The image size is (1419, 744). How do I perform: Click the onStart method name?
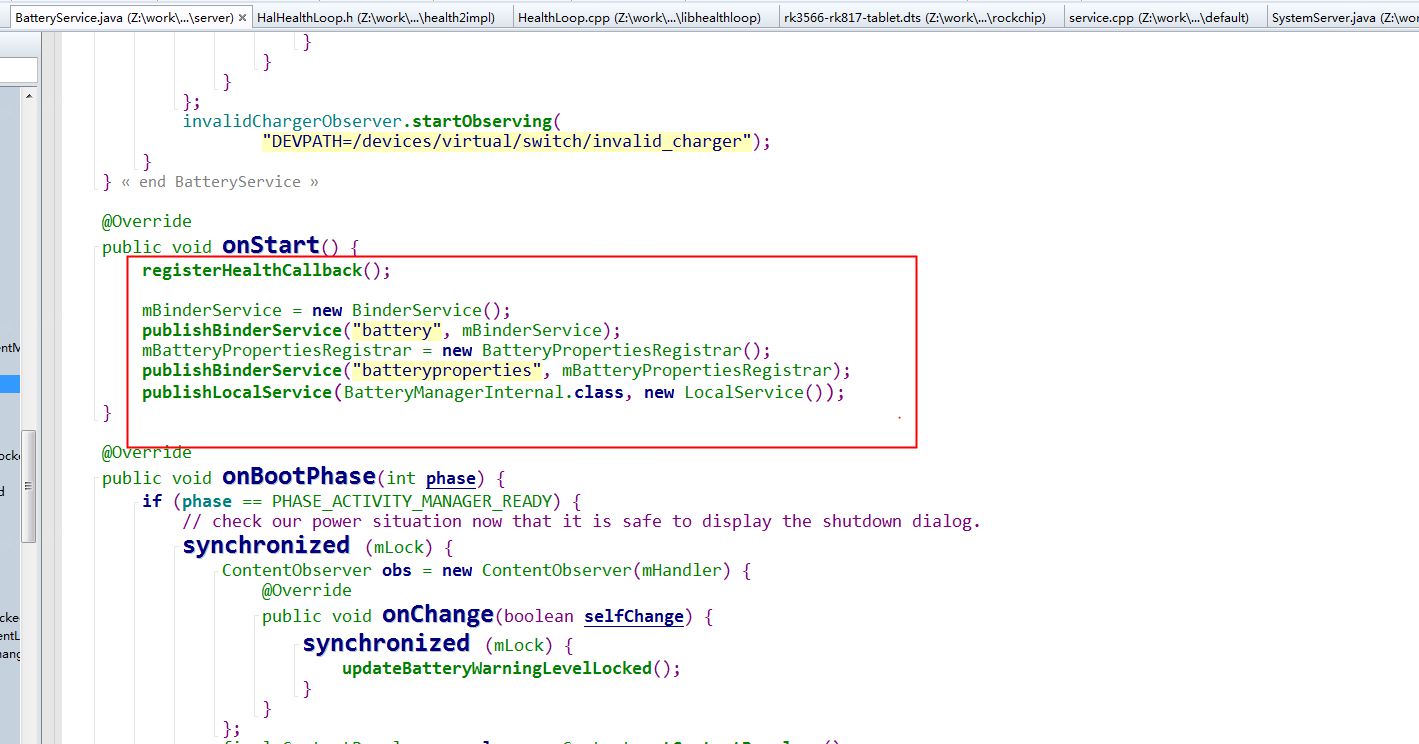[x=271, y=245]
